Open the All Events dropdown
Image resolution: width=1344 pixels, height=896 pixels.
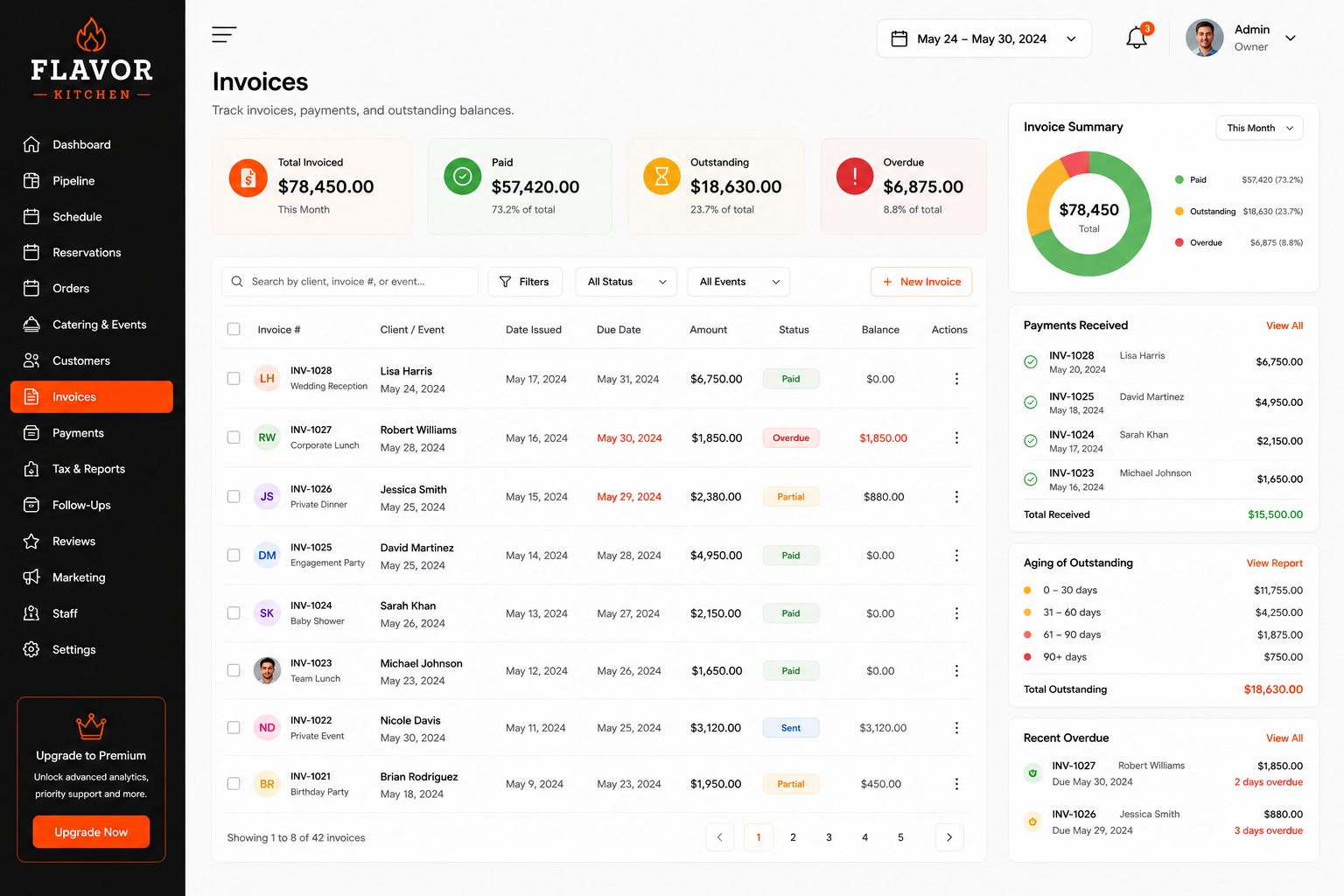coord(738,282)
